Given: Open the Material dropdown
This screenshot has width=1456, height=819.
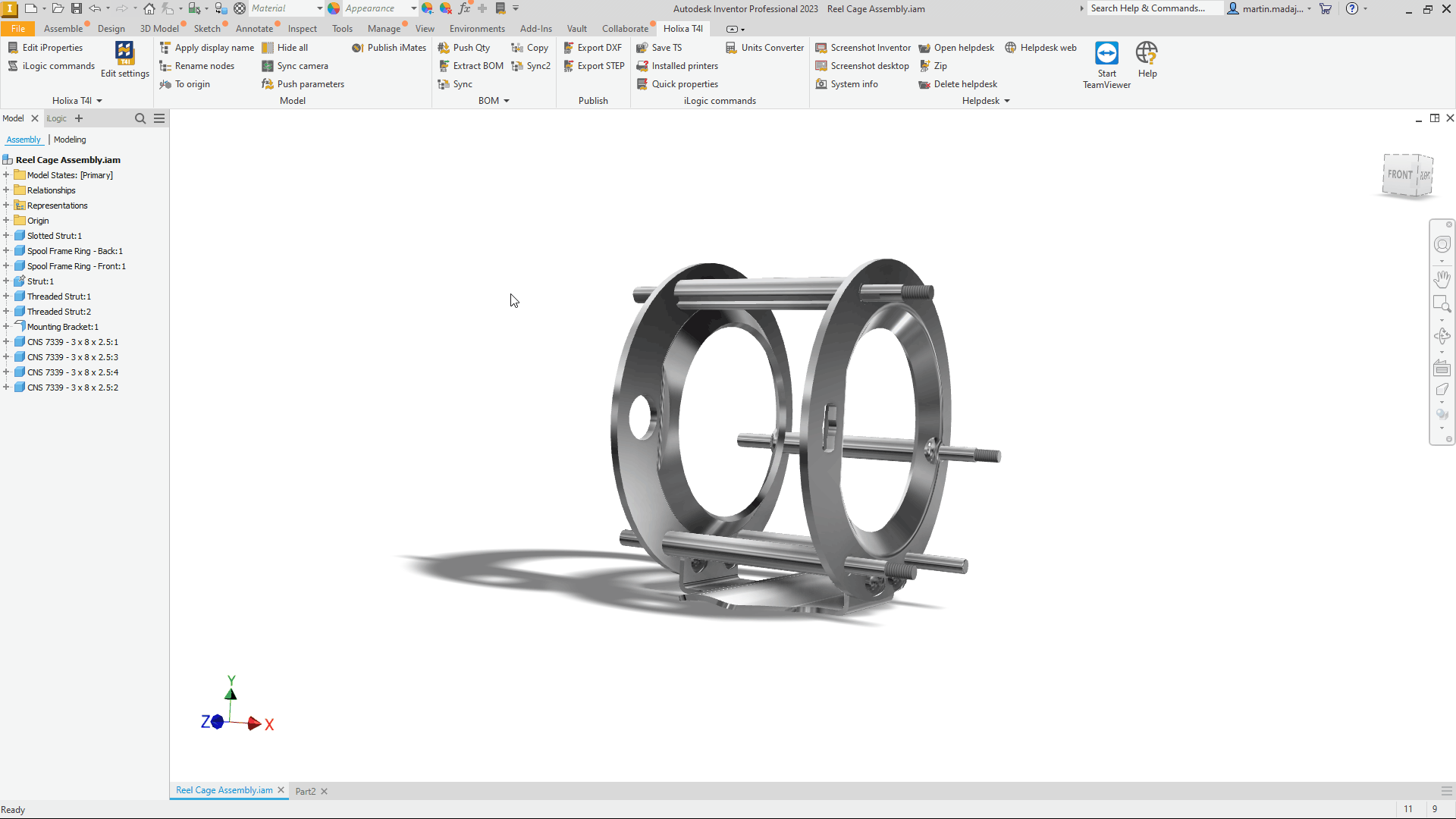Looking at the screenshot, I should tap(319, 8).
